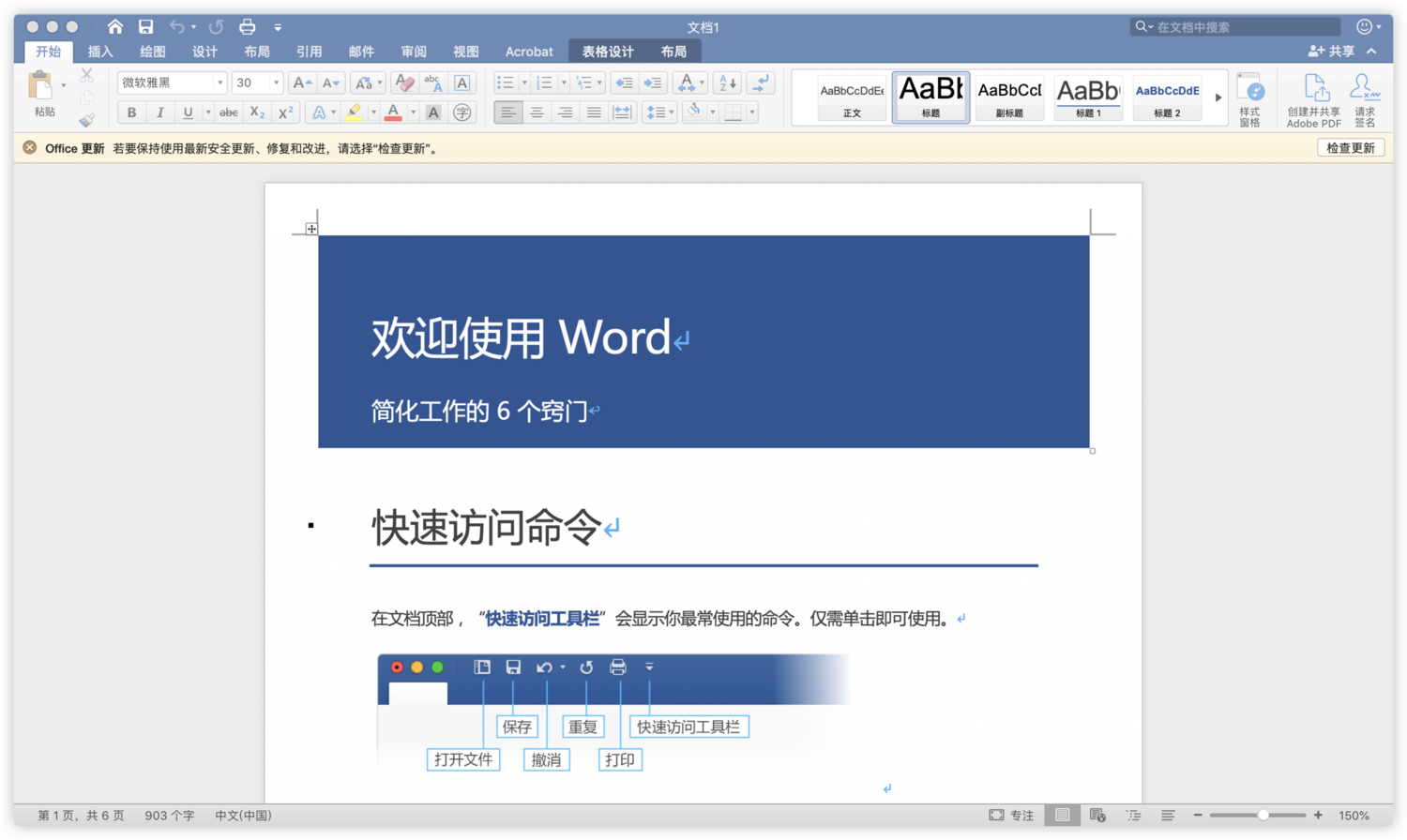
Task: Switch to web layout view icon
Action: [x=1097, y=816]
